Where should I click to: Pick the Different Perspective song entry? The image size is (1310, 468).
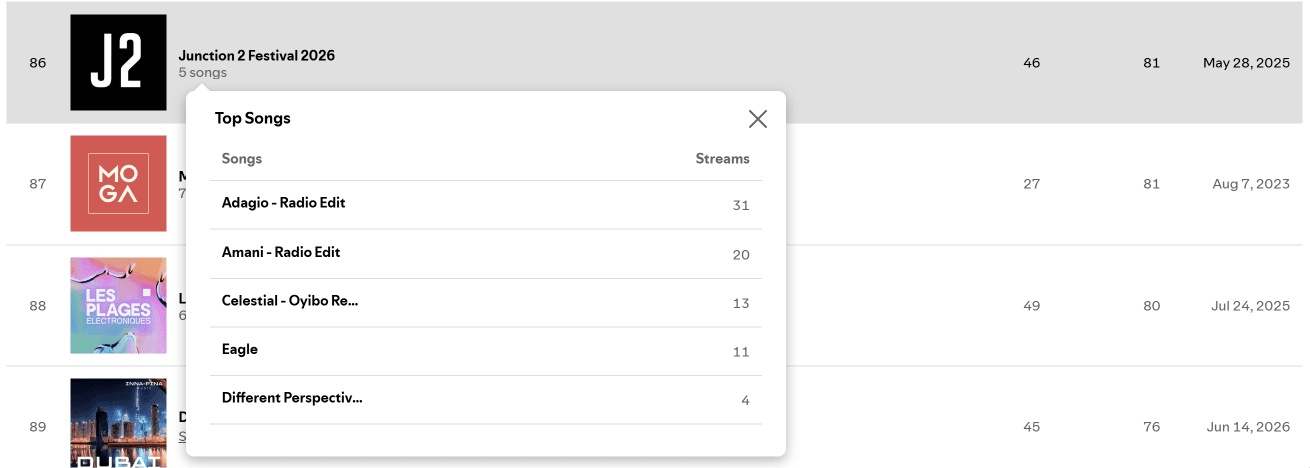(x=486, y=400)
